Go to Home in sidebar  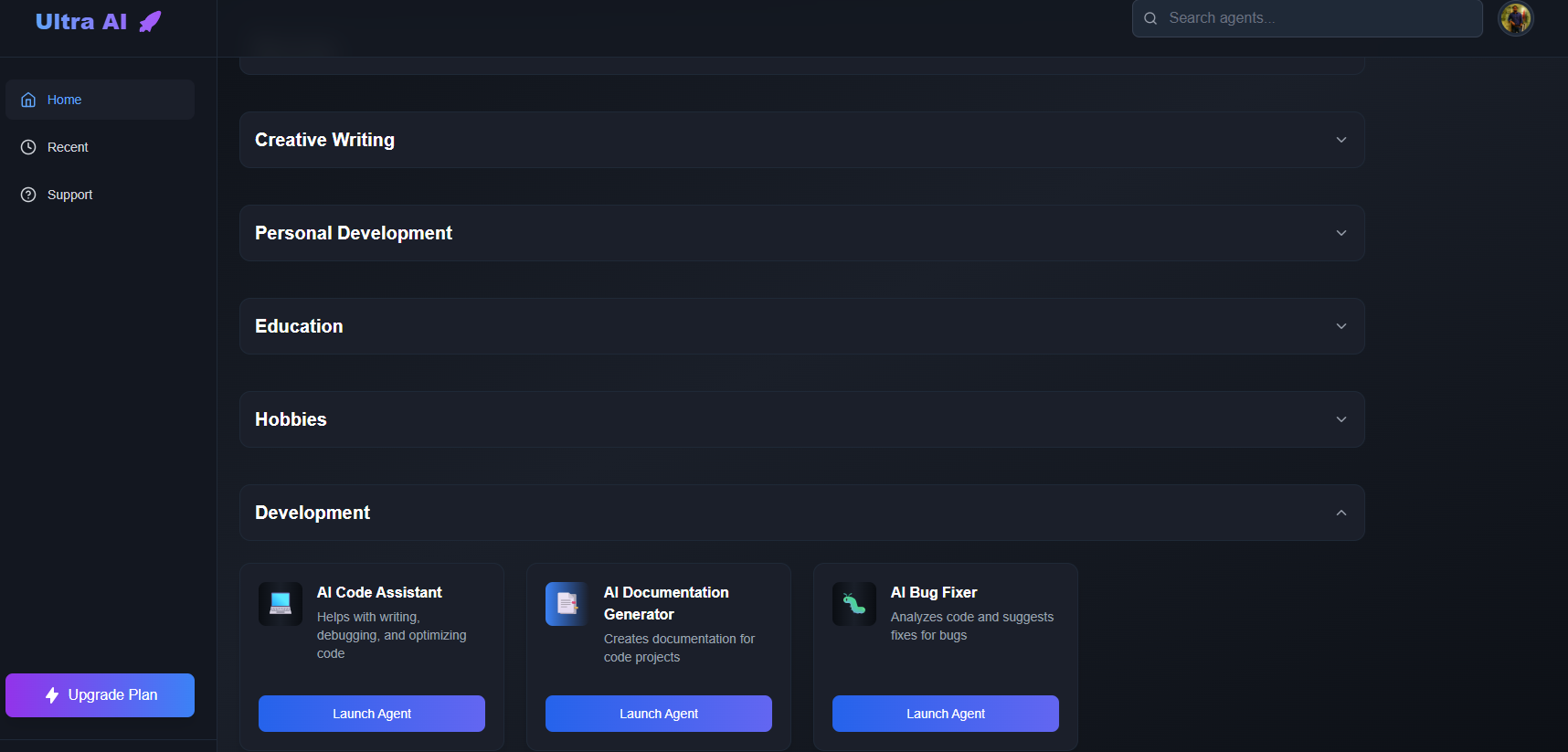click(x=100, y=100)
